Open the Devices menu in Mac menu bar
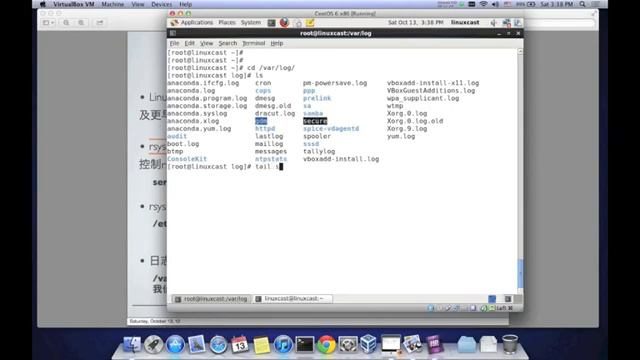The width and height of the screenshot is (640, 360). point(162,4)
